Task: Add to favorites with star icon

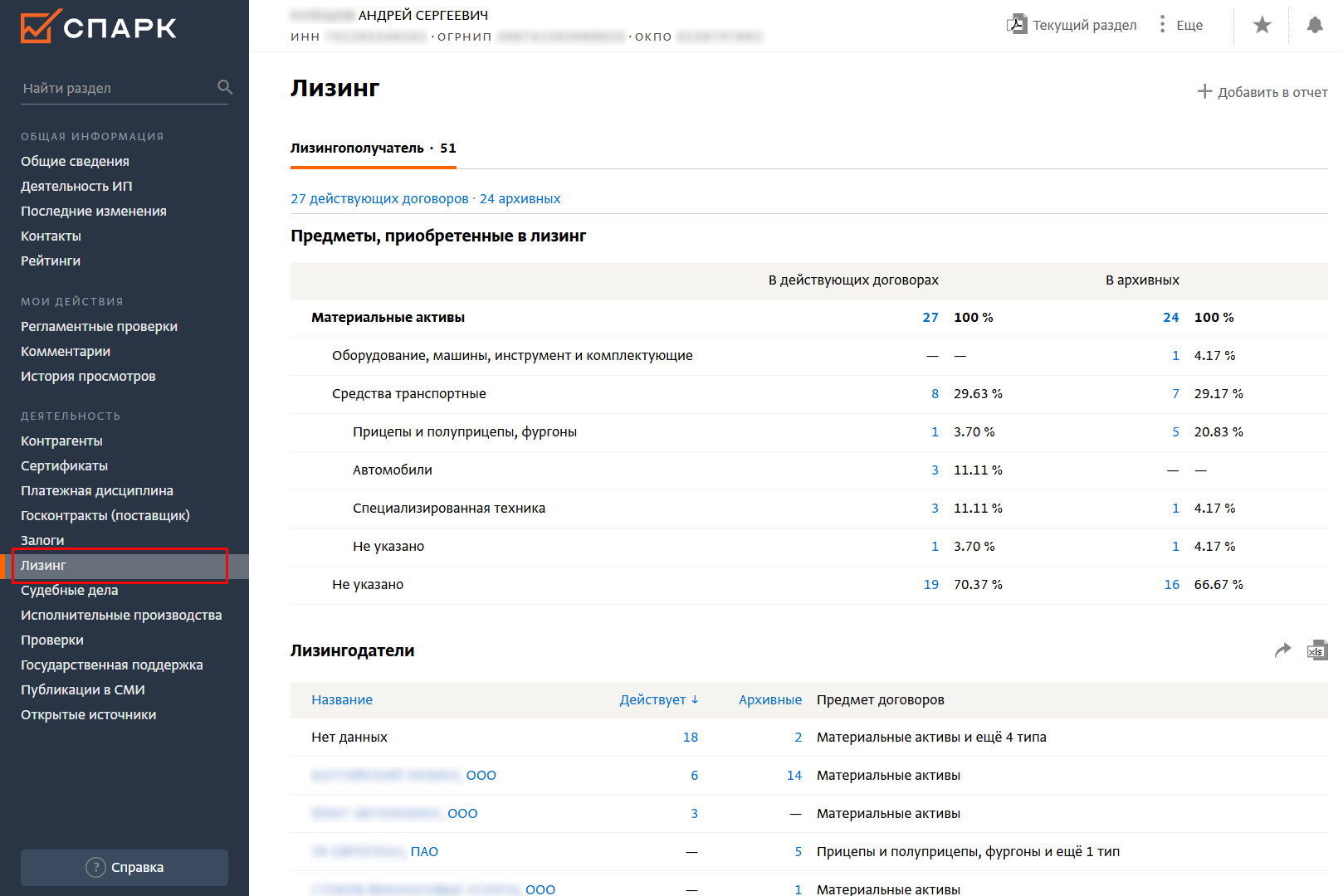Action: tap(1262, 25)
